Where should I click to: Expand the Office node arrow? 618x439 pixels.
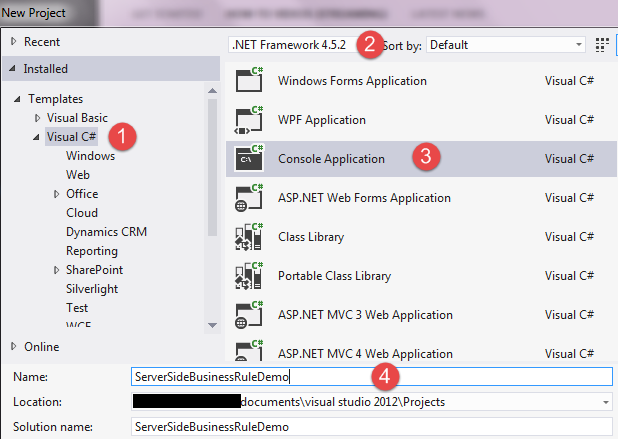(x=56, y=194)
